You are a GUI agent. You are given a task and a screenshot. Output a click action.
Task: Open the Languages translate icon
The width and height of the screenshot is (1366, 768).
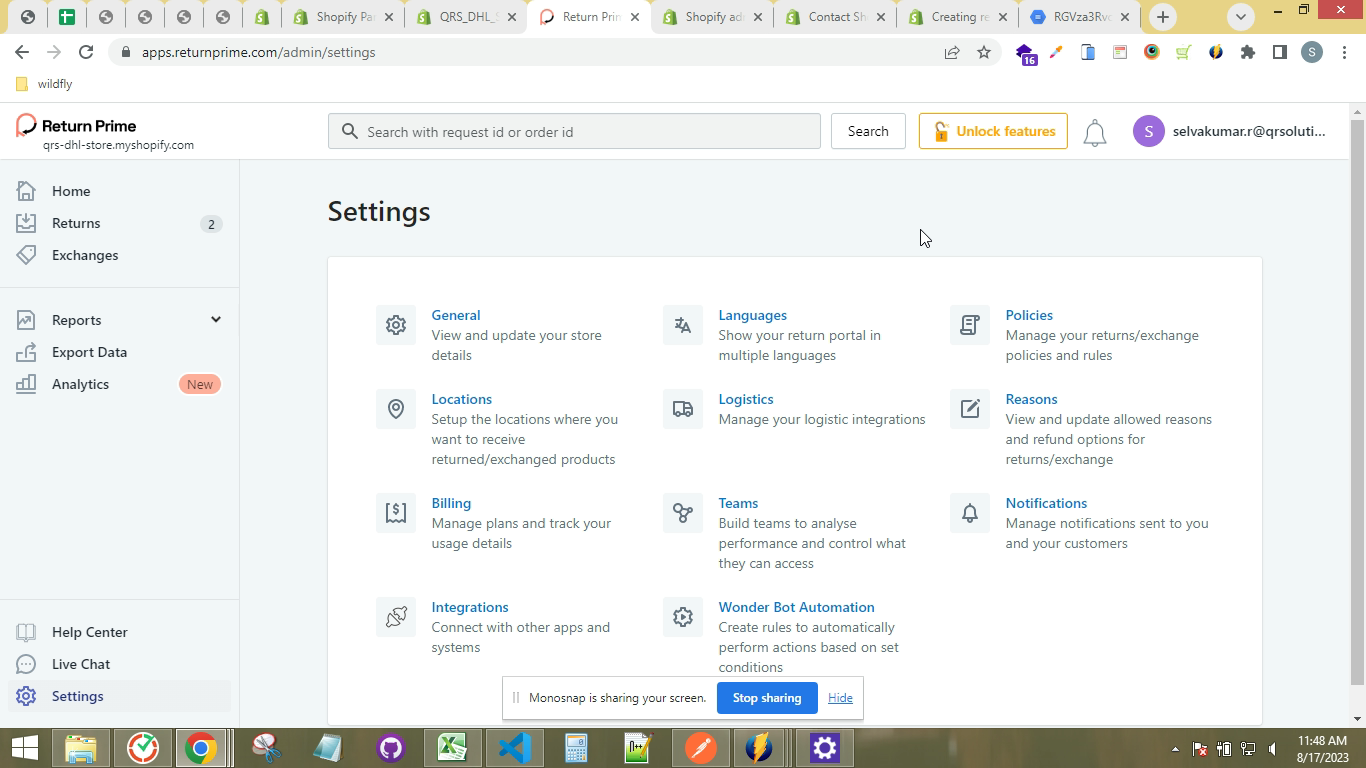[x=683, y=325]
